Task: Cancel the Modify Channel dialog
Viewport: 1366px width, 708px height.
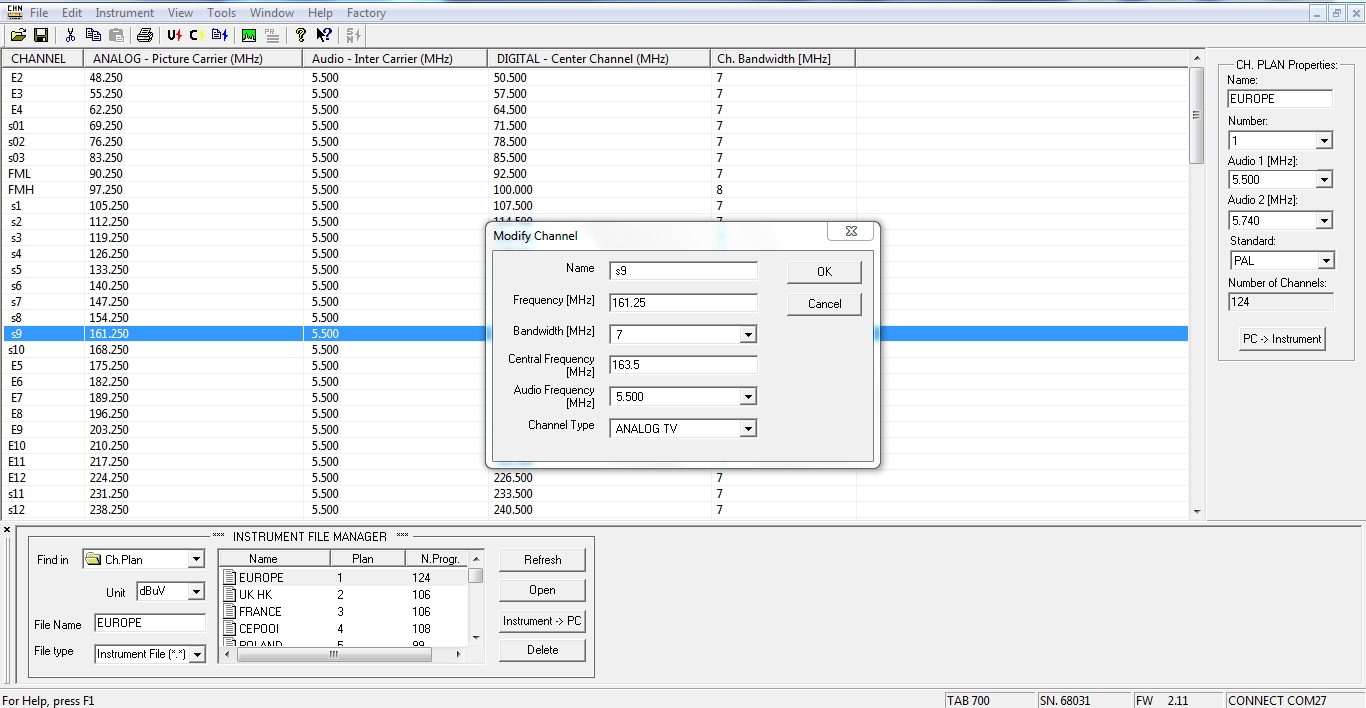Action: click(x=824, y=304)
